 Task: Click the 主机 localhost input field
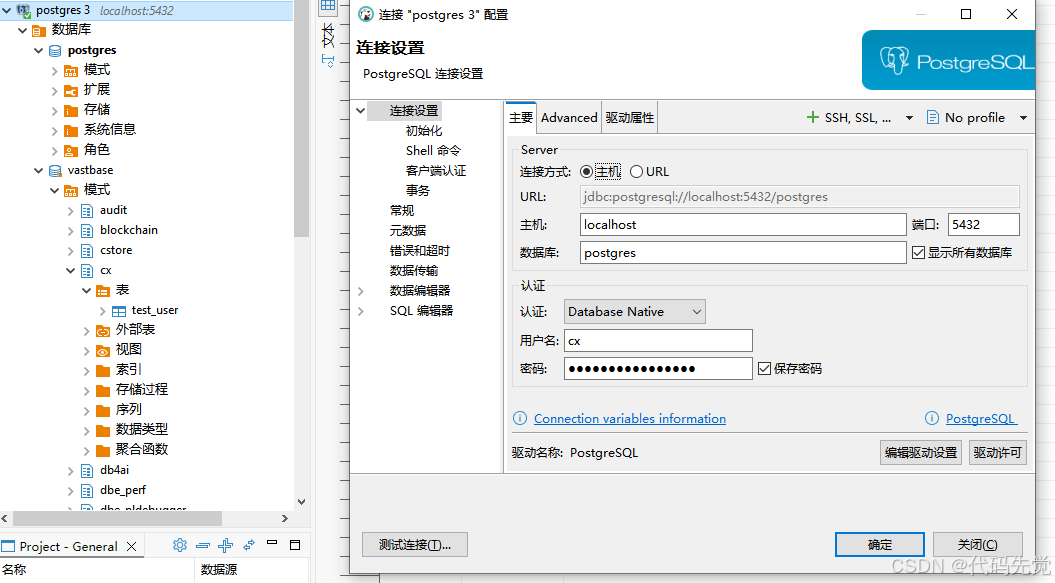pos(743,225)
